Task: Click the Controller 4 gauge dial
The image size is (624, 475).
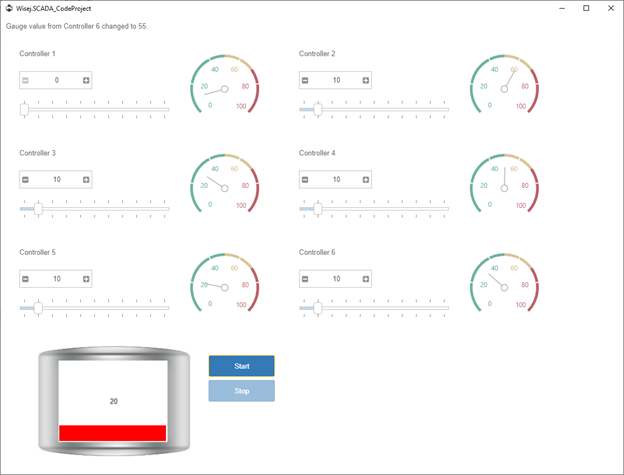Action: 504,183
